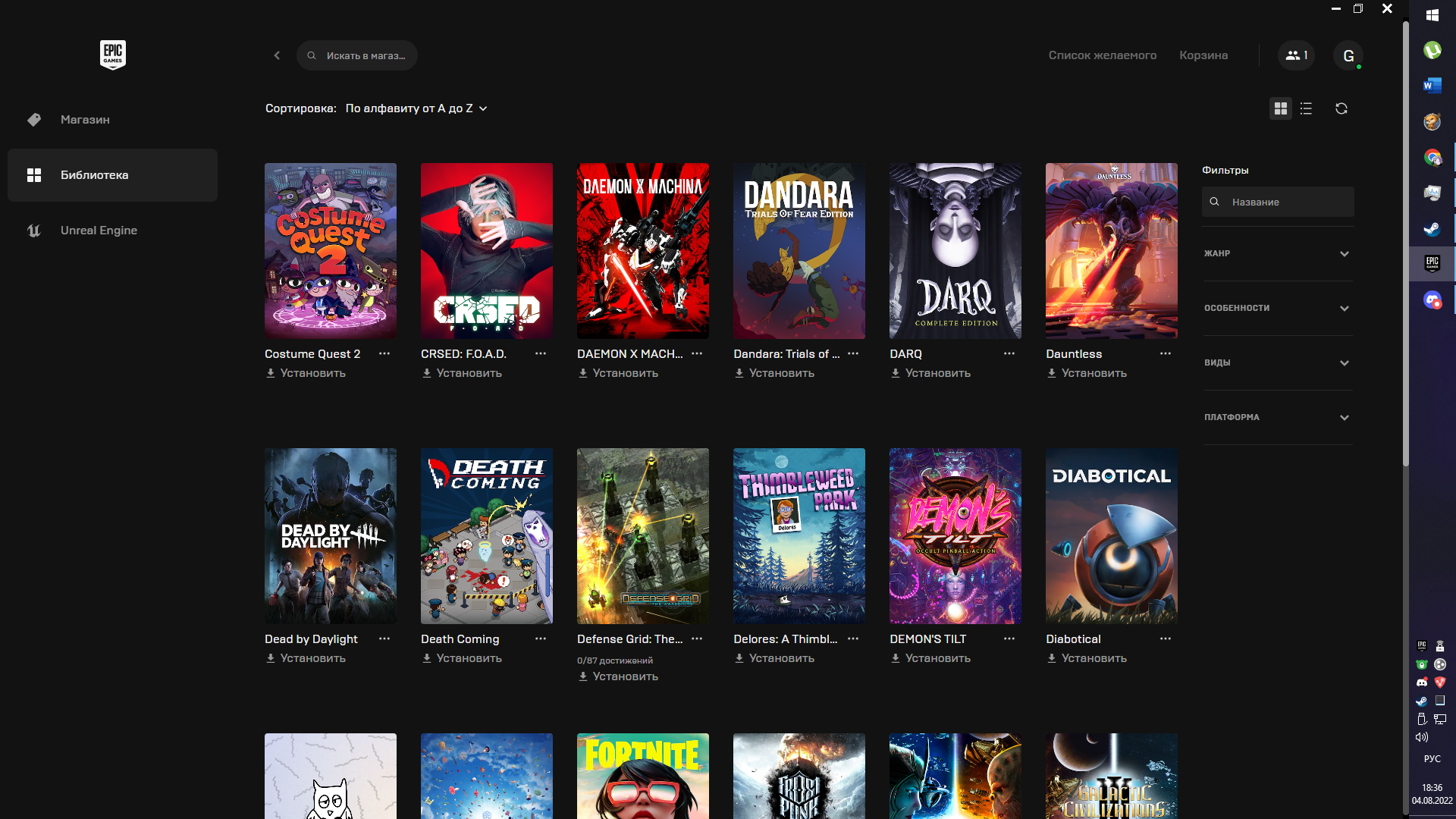Open the Frostpunk cover art
The width and height of the screenshot is (1456, 819).
pos(799,776)
